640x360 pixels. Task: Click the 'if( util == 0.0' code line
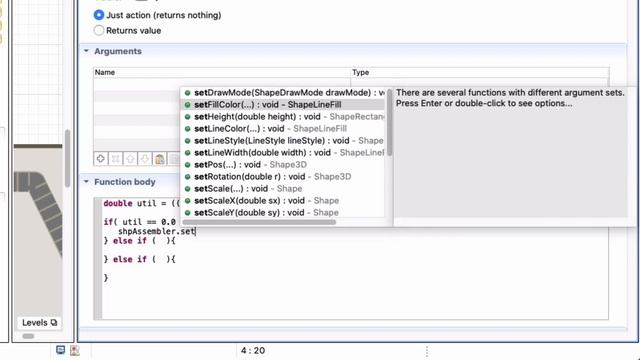click(x=140, y=222)
